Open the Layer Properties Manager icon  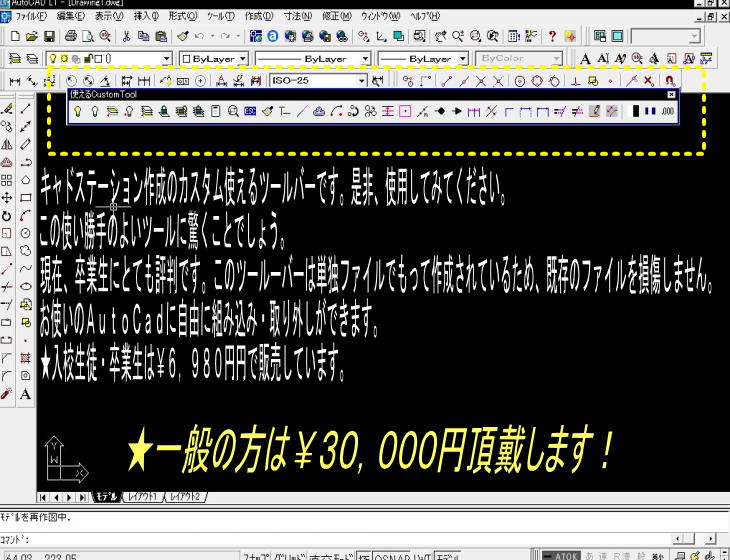(x=15, y=59)
